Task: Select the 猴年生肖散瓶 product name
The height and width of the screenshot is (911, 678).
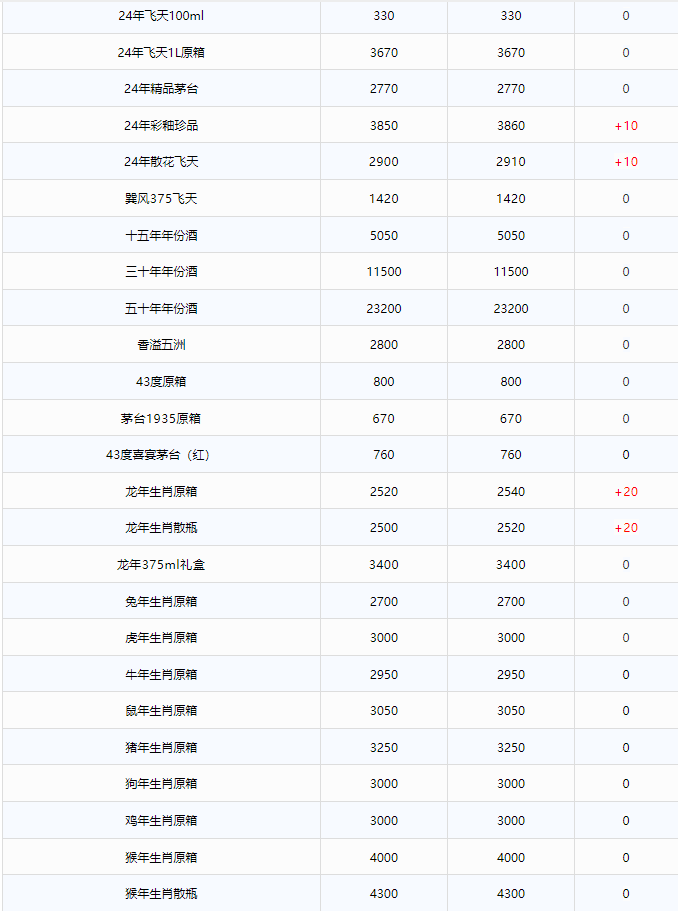Action: click(x=161, y=894)
